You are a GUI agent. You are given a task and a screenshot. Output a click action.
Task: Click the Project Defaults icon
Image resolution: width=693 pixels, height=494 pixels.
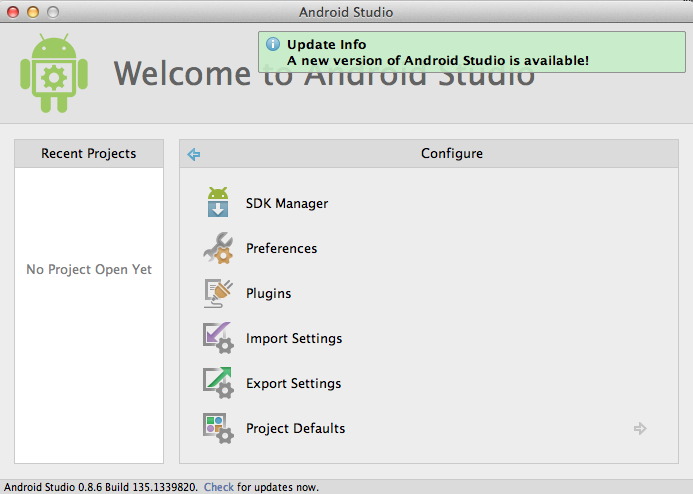[x=218, y=428]
